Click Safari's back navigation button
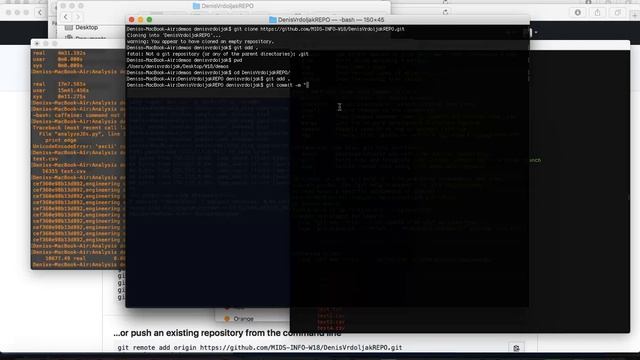 tap(40, 12)
